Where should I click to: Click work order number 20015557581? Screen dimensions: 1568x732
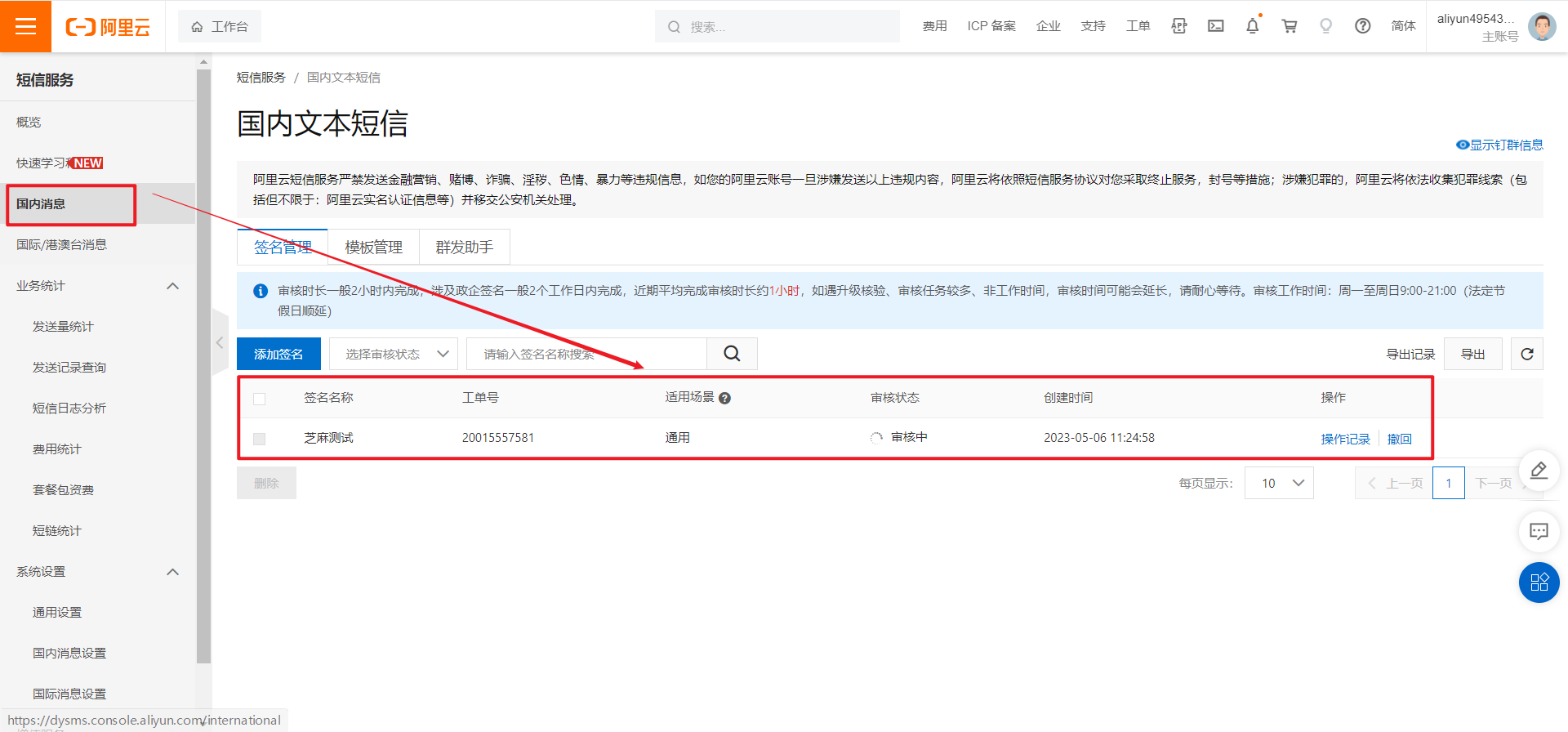pos(498,438)
